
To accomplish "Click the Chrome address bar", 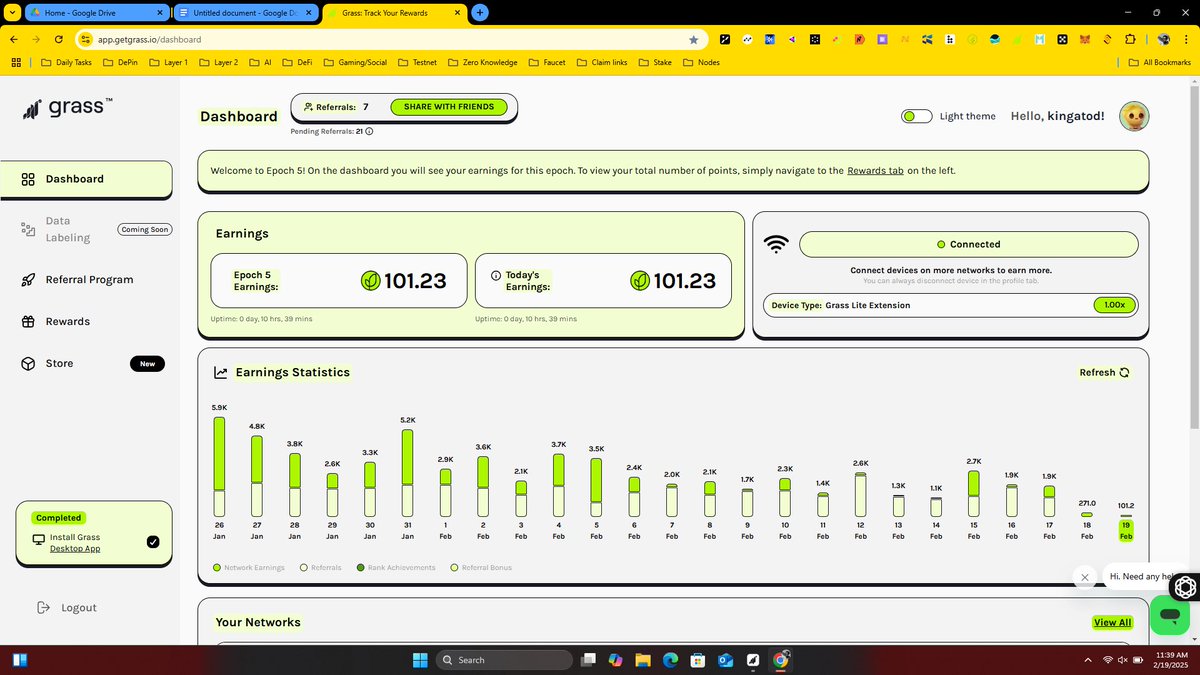I will pos(390,40).
